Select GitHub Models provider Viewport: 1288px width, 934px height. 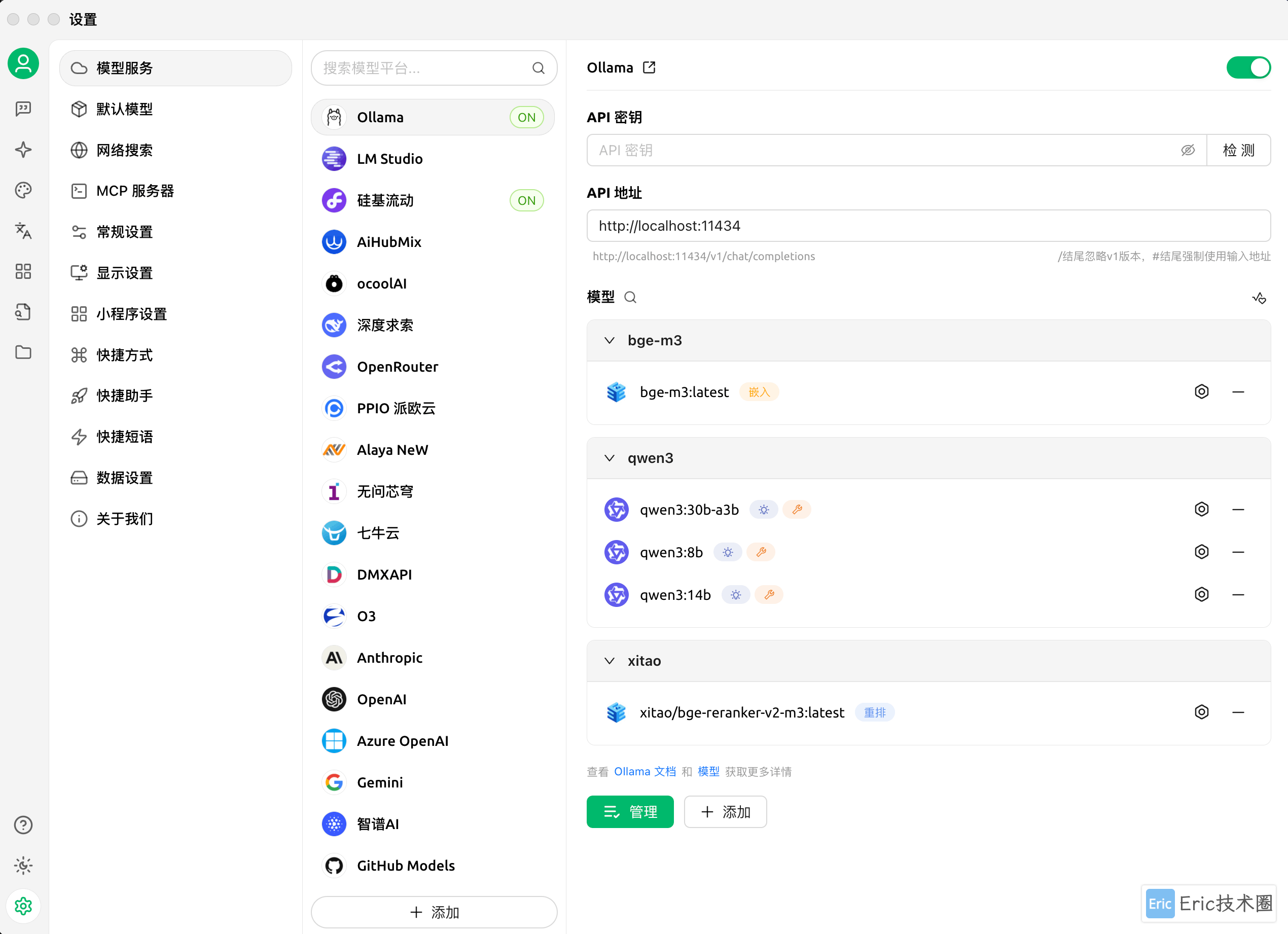[433, 866]
